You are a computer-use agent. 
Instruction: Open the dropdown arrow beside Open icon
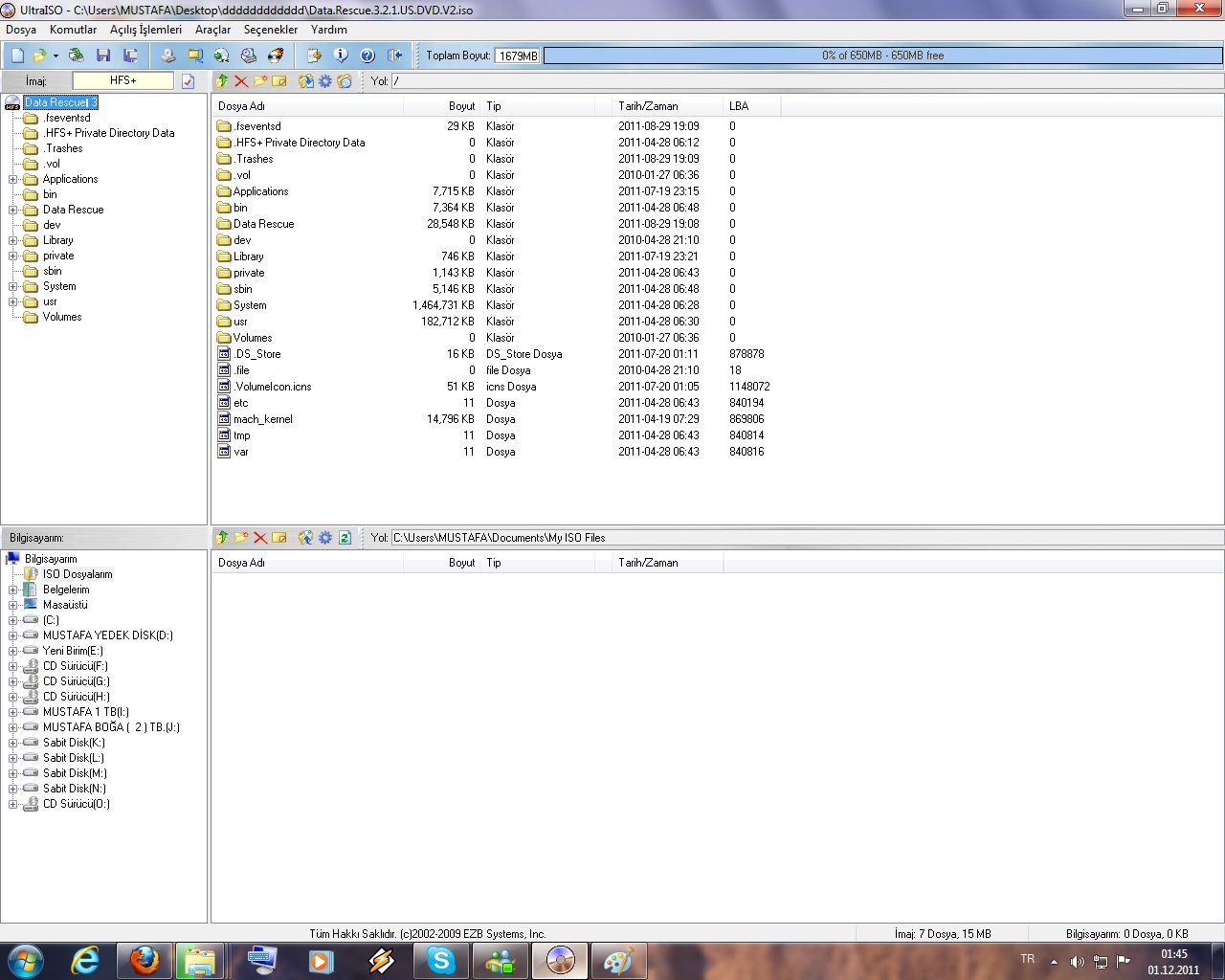55,56
